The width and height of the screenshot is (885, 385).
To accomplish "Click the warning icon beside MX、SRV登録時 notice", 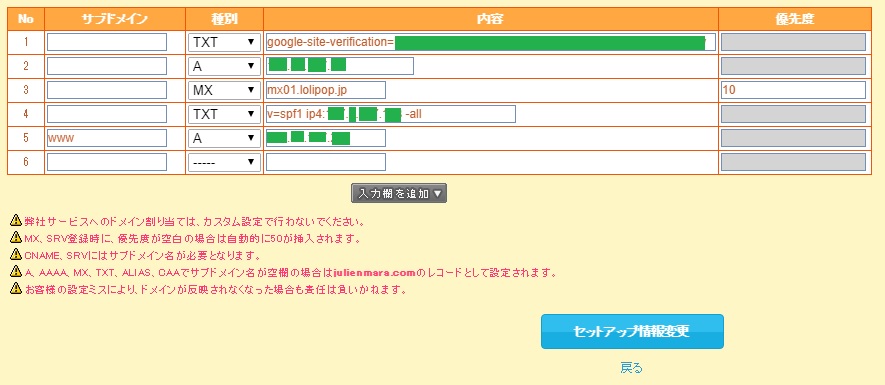I will click(16, 238).
